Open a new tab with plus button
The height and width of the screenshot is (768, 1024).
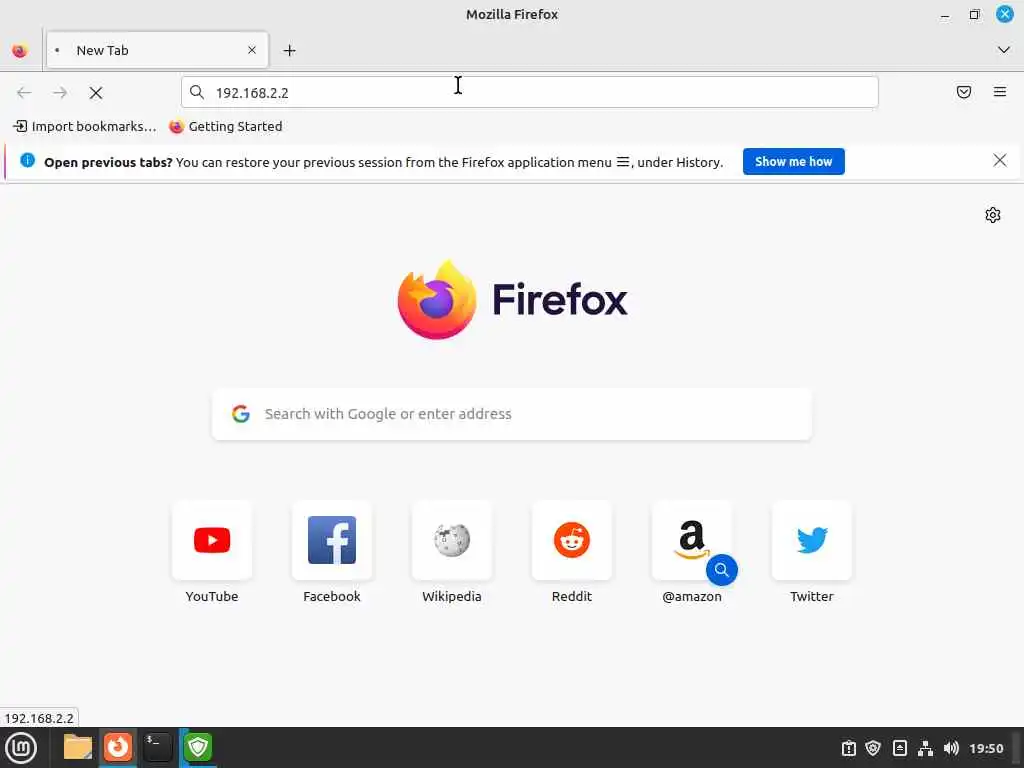289,50
